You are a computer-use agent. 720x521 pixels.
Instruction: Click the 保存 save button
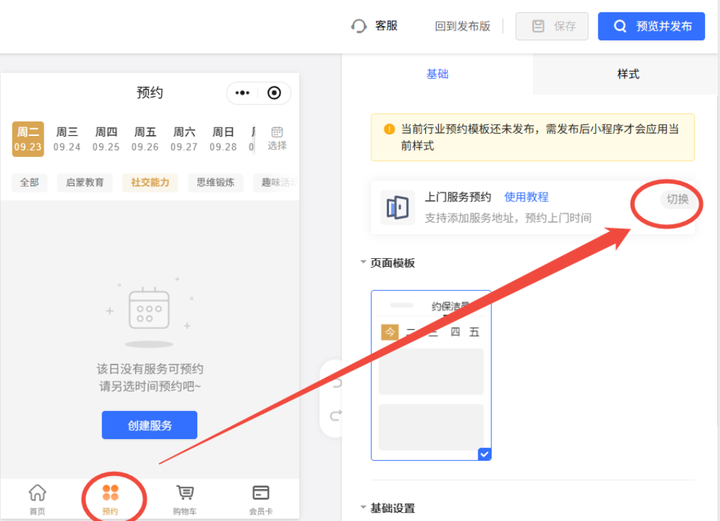tap(552, 26)
